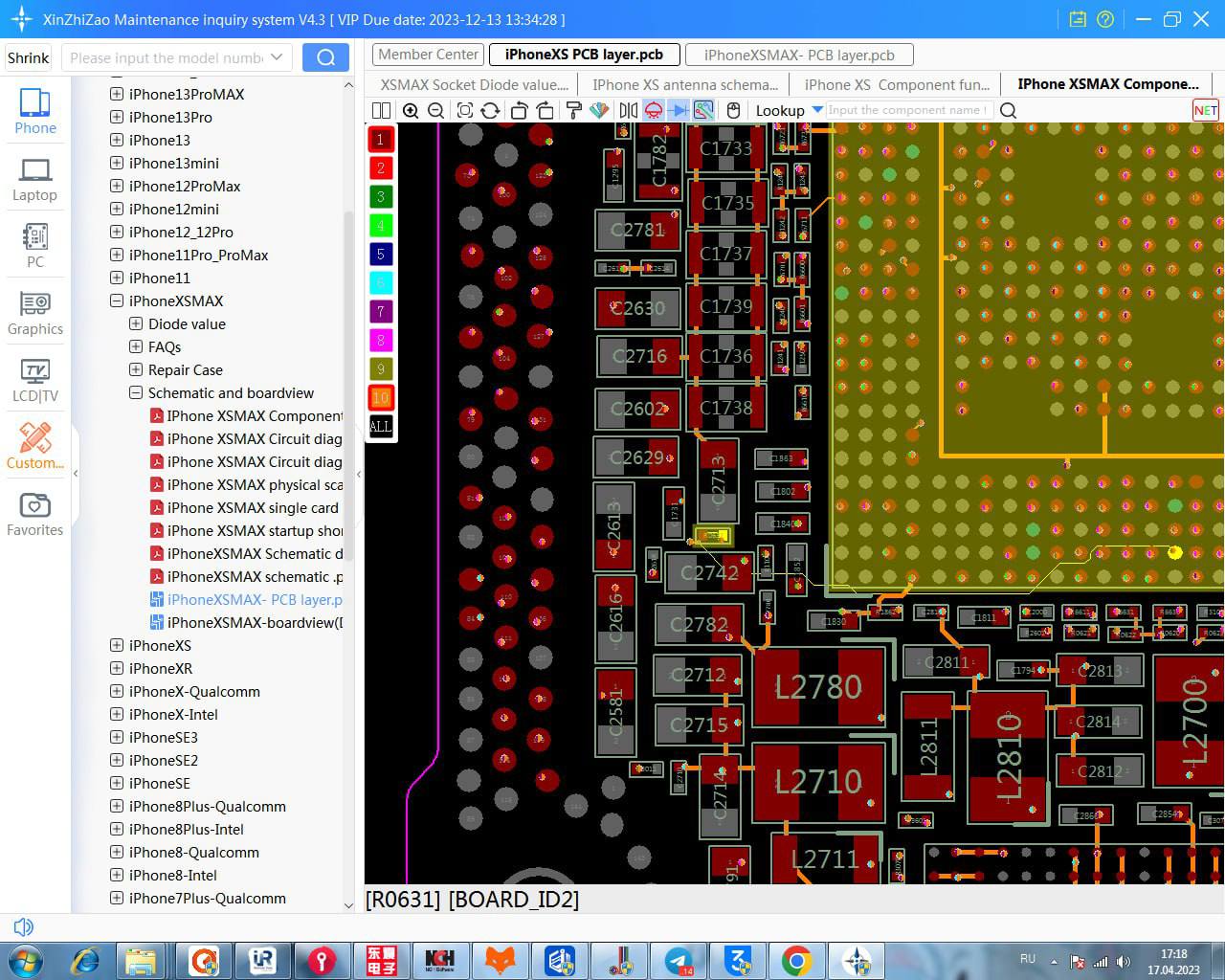Select capacitor C2742 on the board
The height and width of the screenshot is (980, 1225).
tap(709, 572)
